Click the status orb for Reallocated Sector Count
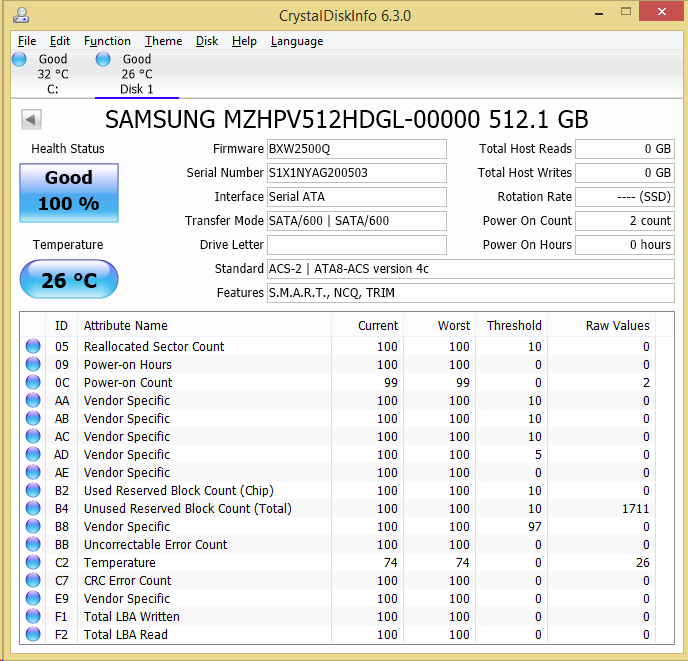688x661 pixels. coord(33,347)
